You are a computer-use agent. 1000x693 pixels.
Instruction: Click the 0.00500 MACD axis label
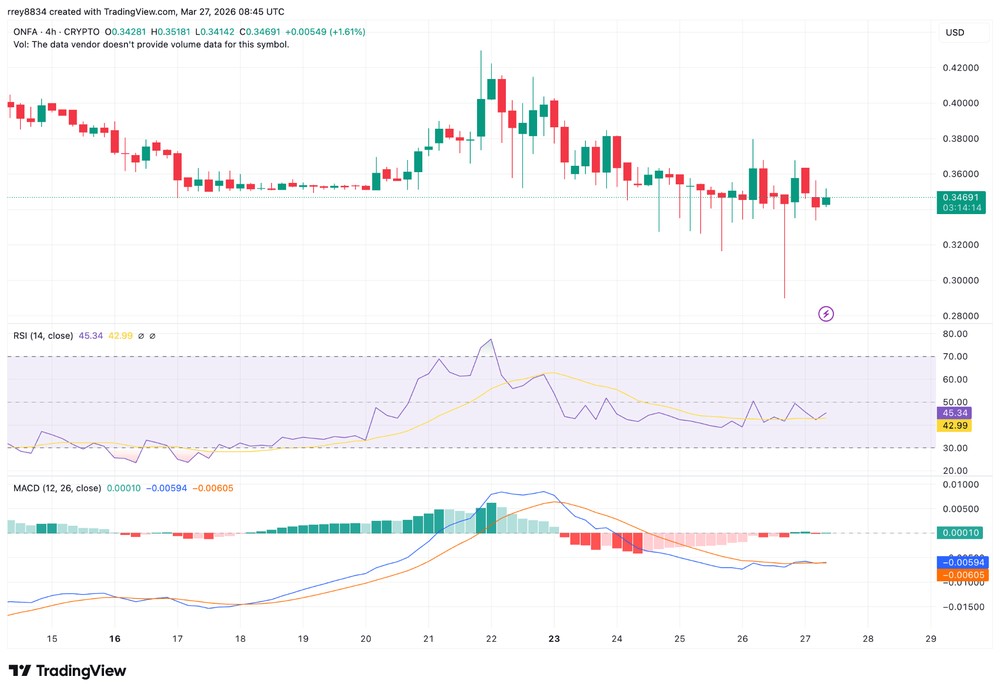click(x=960, y=509)
